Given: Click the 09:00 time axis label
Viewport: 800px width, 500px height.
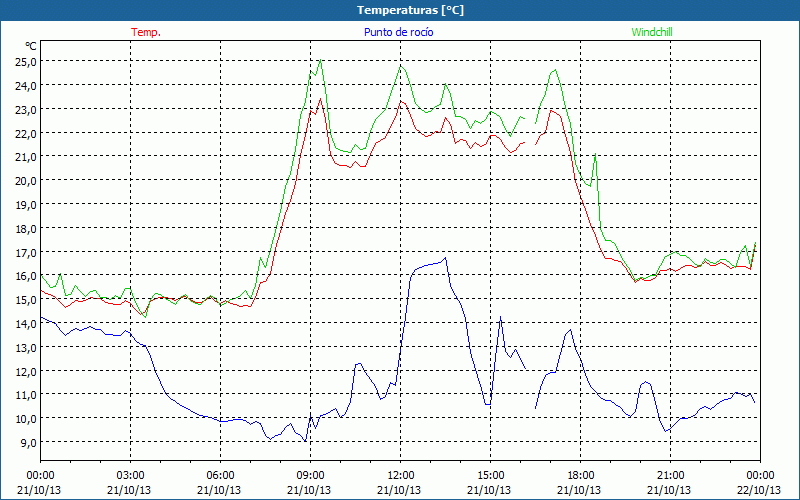Looking at the screenshot, I should tap(310, 476).
